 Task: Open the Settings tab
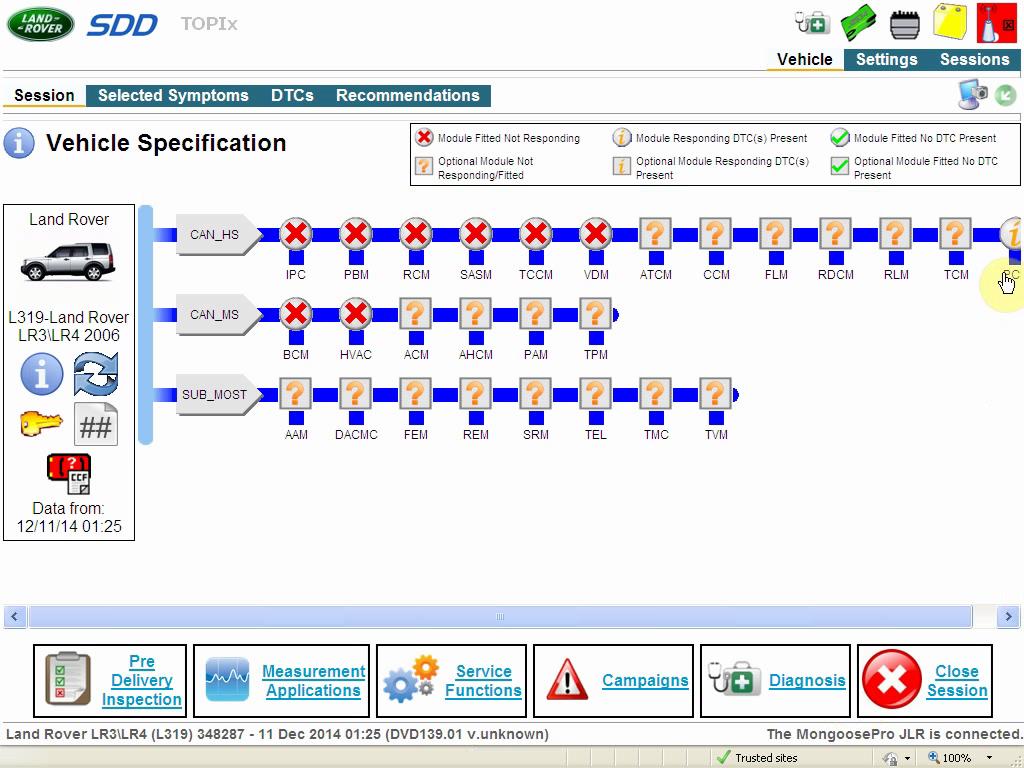(886, 60)
